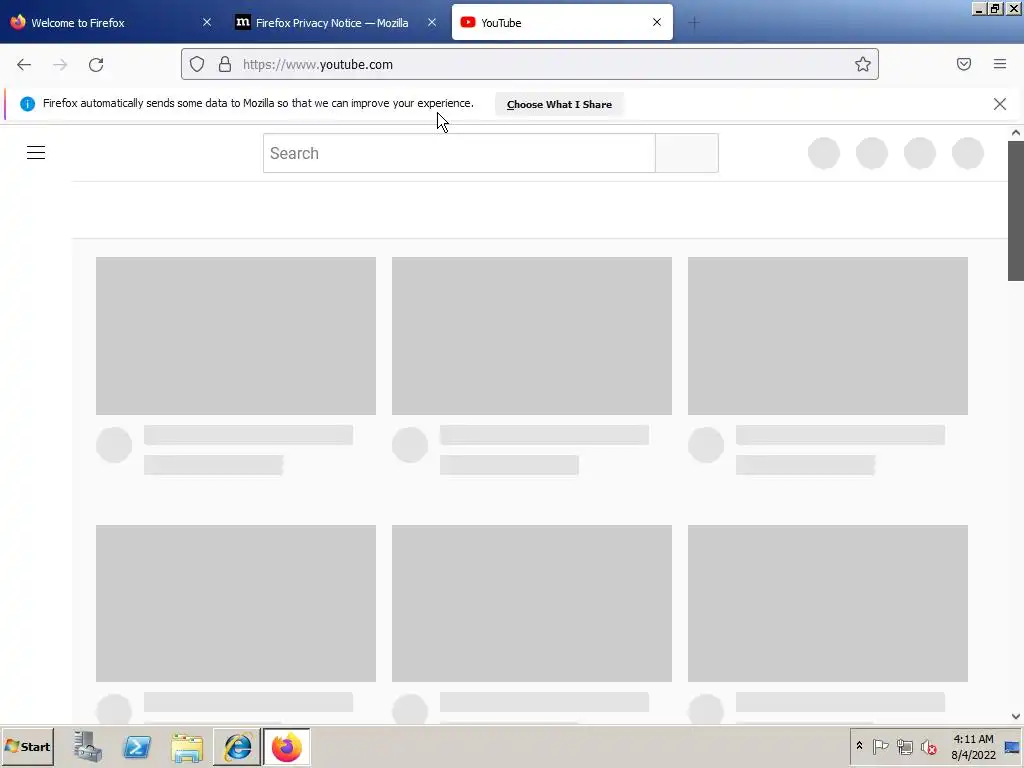Open YouTube hamburger guide menu
Screen dimensions: 1024x768
(36, 153)
